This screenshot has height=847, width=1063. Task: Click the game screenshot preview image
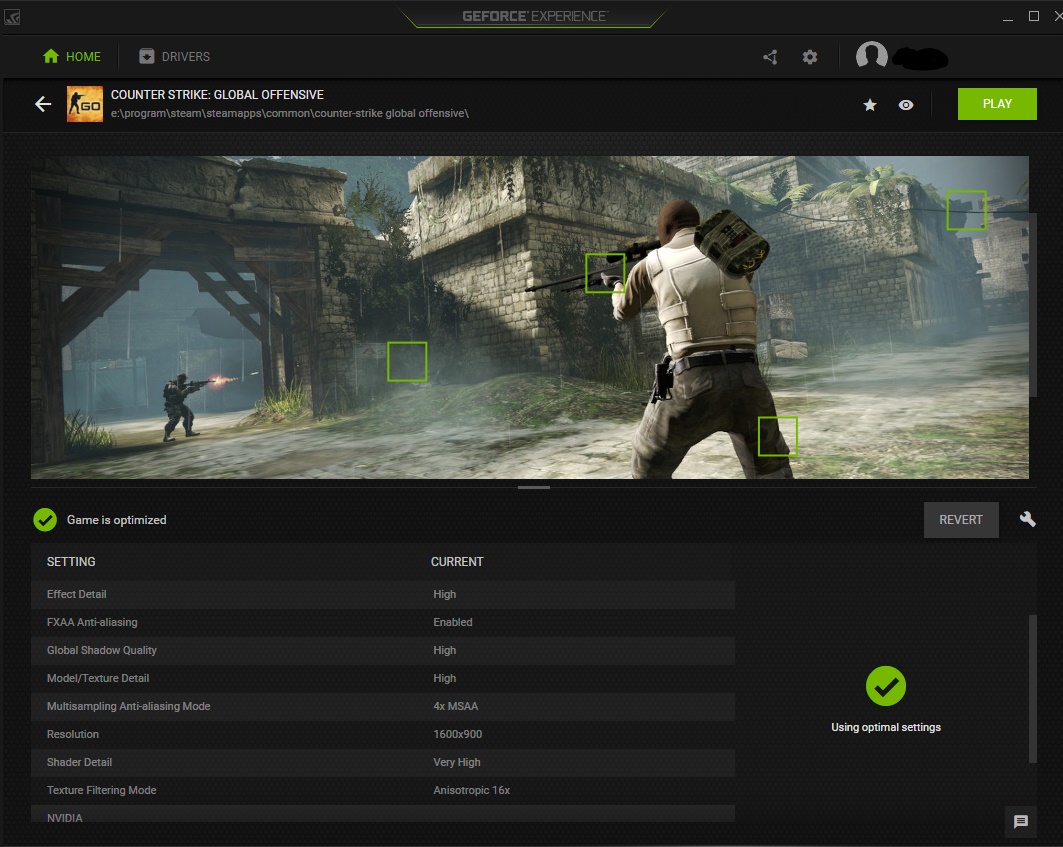[529, 317]
